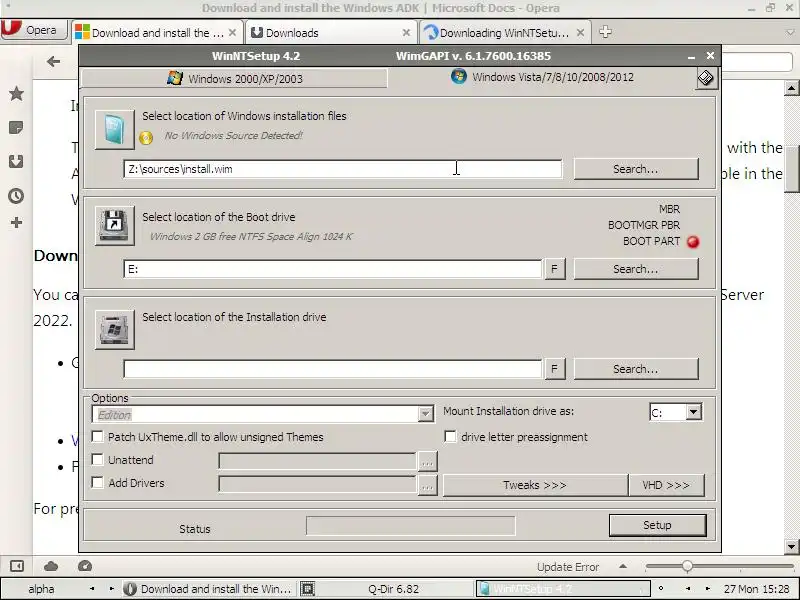
Task: Click the Q-Dir taskbar icon
Action: (x=308, y=589)
